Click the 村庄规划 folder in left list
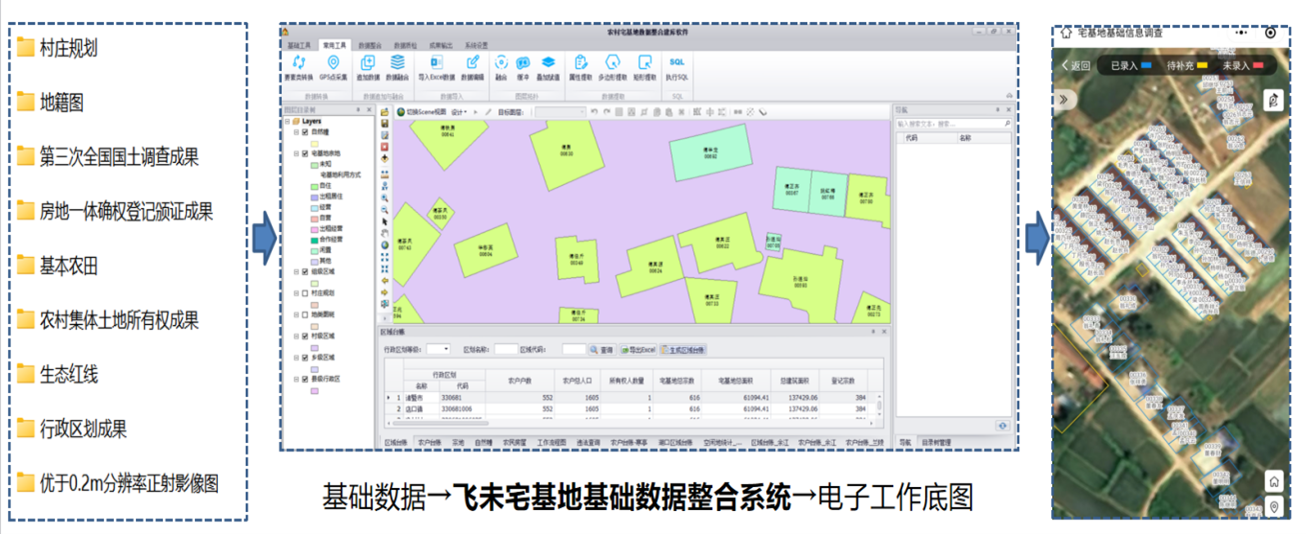Image resolution: width=1306 pixels, height=534 pixels. click(x=58, y=47)
